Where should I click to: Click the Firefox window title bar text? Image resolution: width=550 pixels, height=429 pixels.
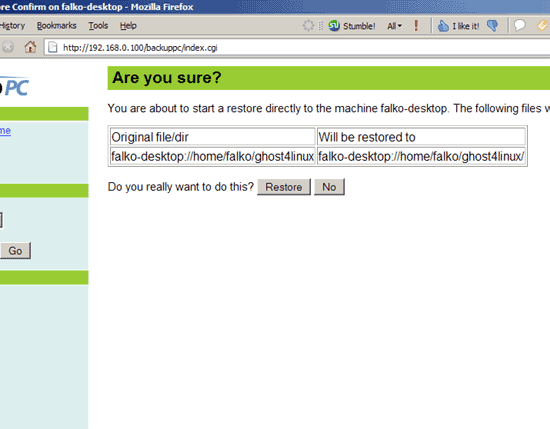click(x=96, y=7)
